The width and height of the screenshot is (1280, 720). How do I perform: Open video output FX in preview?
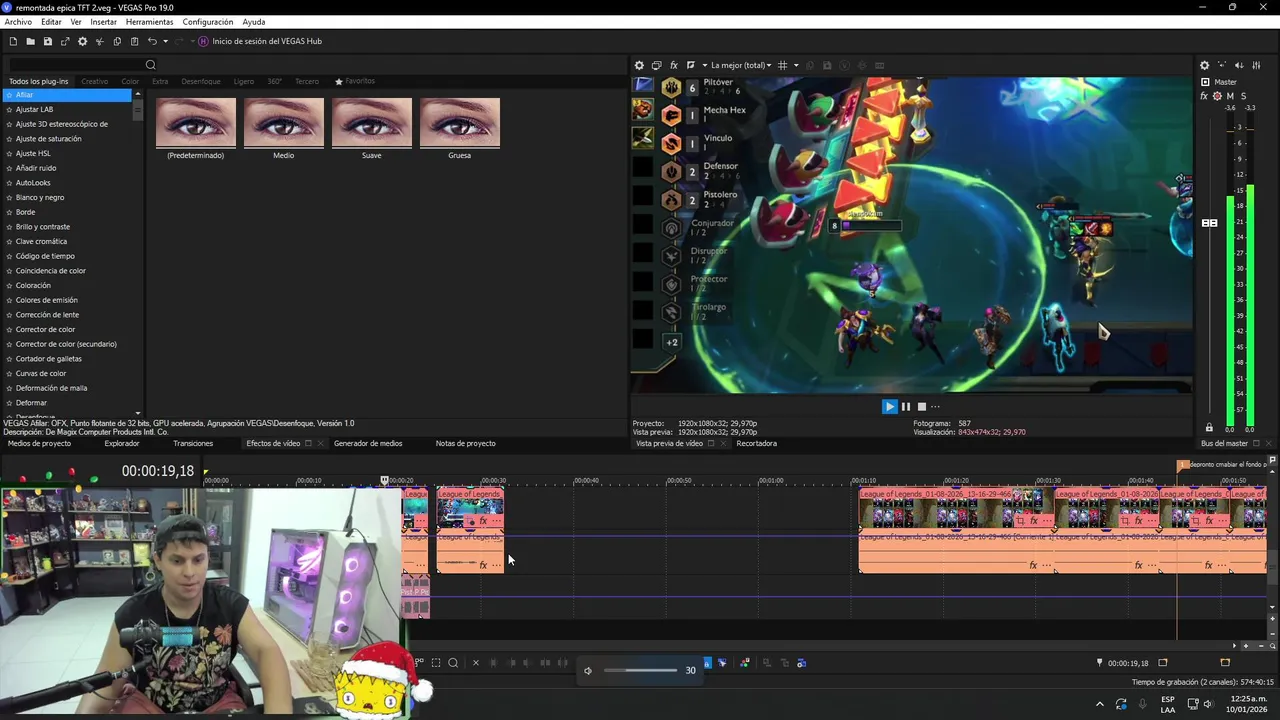coord(674,65)
